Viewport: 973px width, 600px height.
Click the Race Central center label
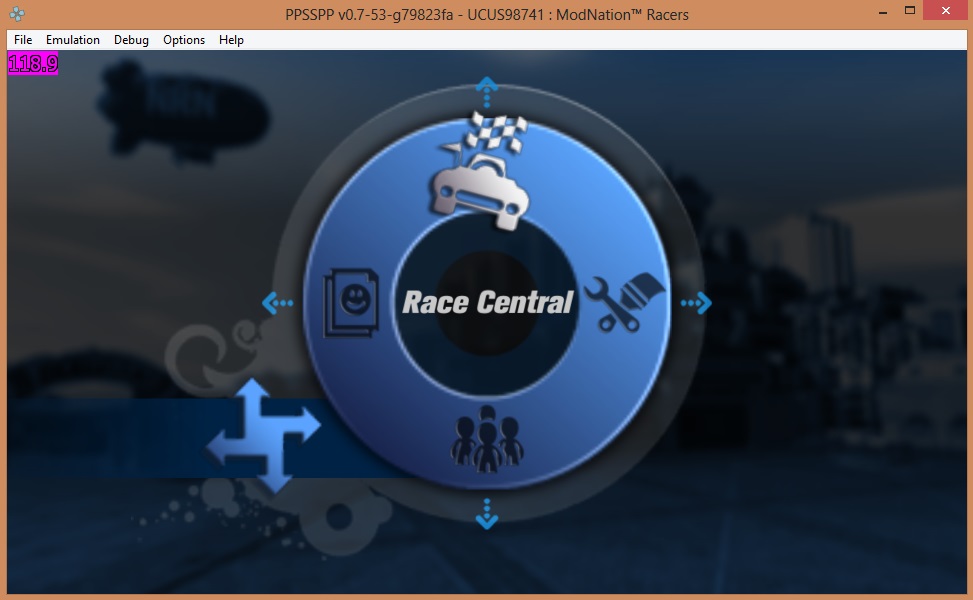point(487,302)
